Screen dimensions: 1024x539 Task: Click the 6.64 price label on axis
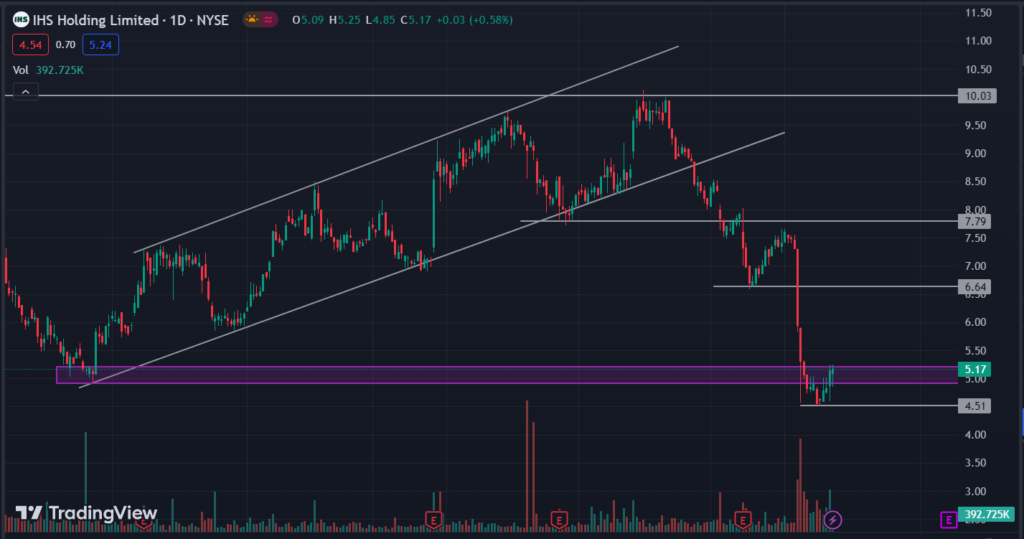[974, 287]
